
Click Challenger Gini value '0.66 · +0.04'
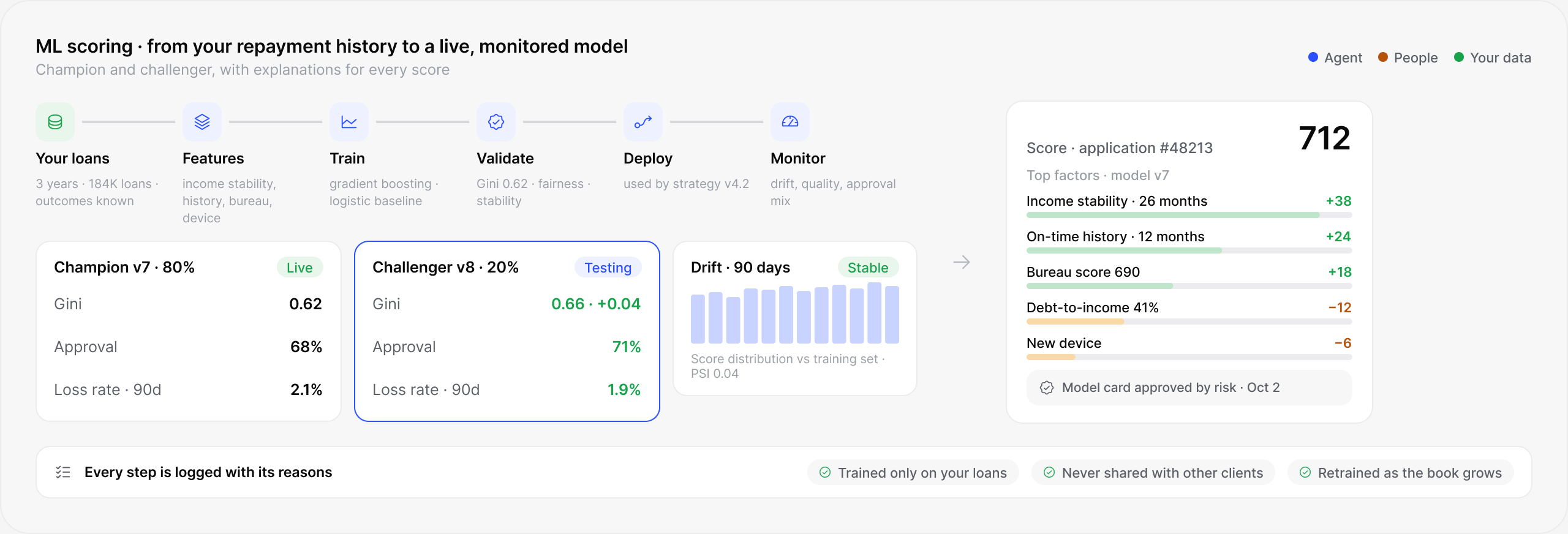tap(596, 304)
